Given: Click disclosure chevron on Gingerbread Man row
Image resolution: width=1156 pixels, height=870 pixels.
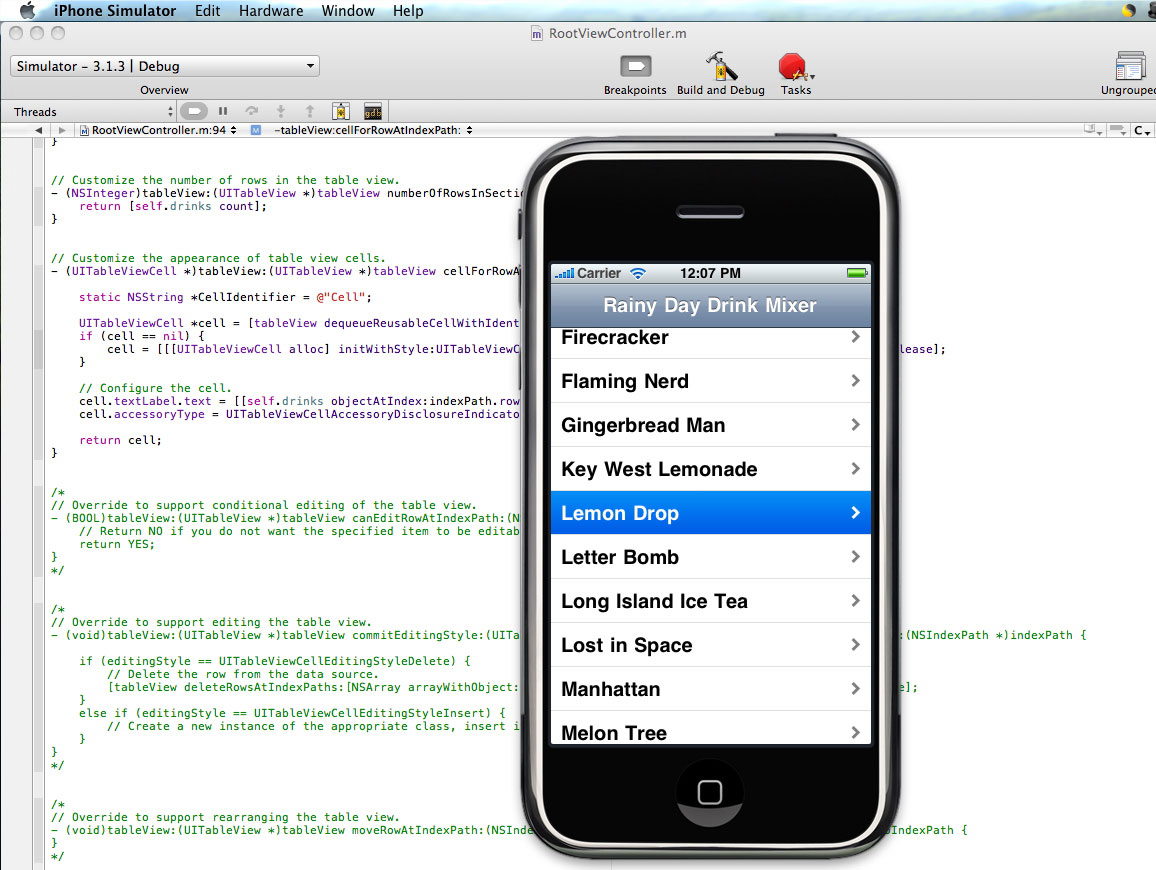Looking at the screenshot, I should point(855,425).
